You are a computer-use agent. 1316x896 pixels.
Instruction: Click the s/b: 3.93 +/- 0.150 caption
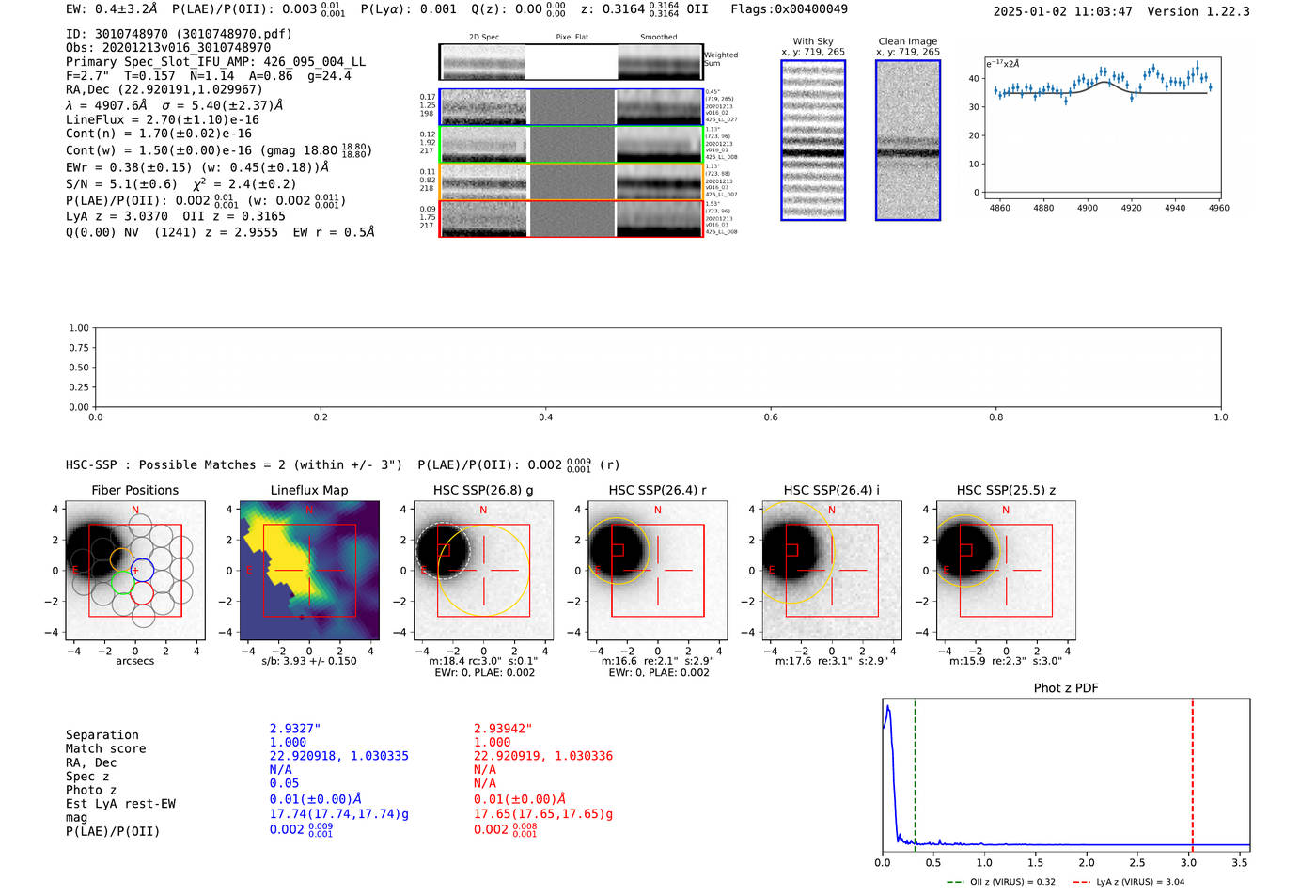pos(309,661)
